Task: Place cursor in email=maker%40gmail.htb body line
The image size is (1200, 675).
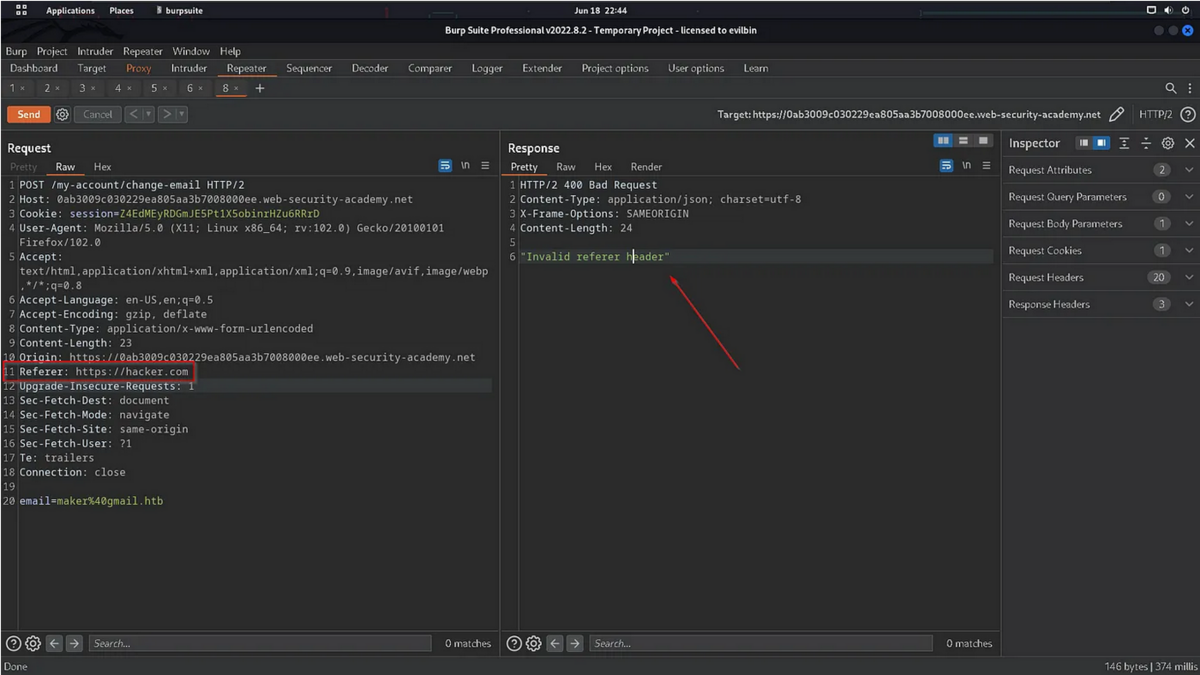Action: 90,501
